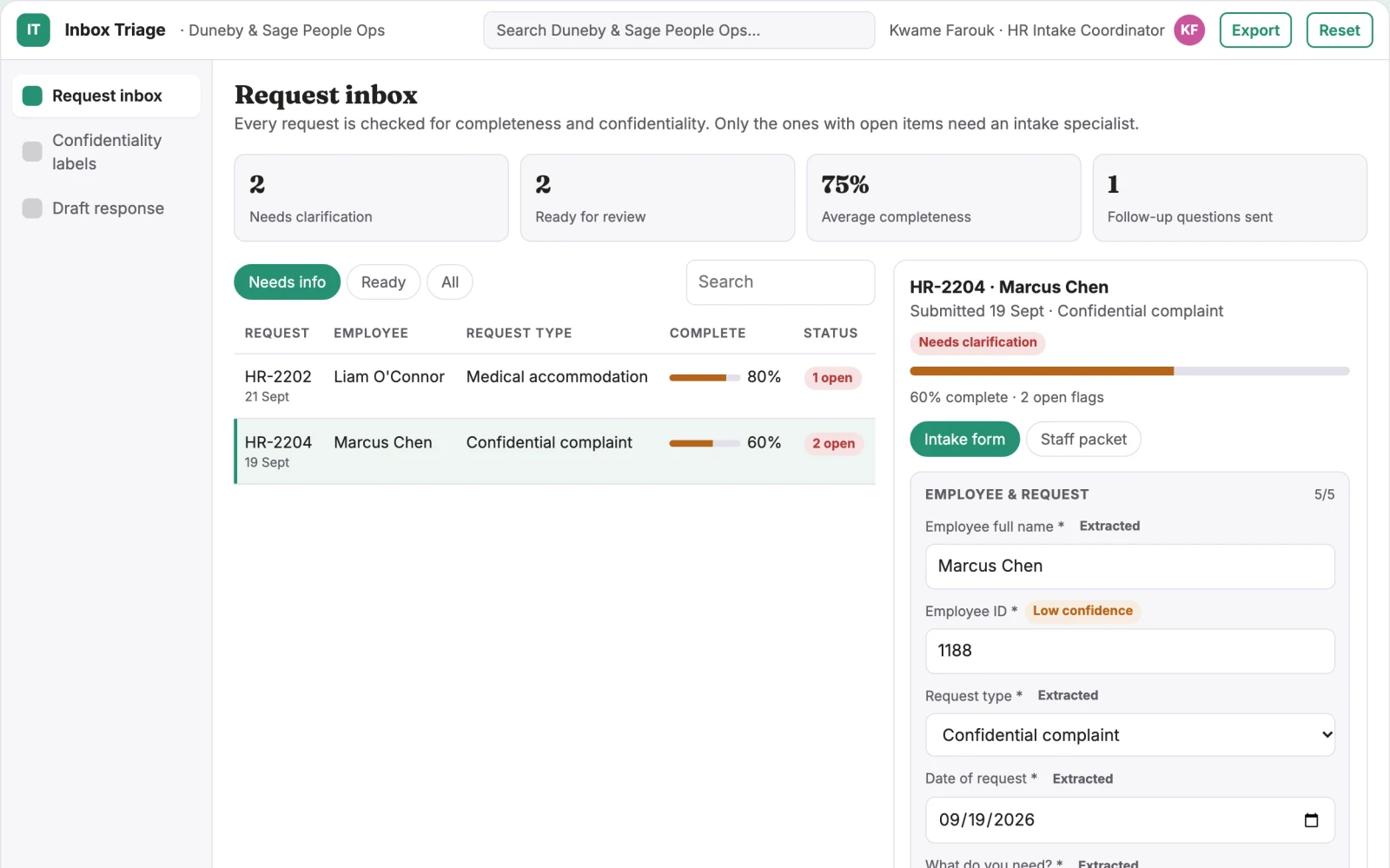Click the Needs clarification status pill
1390x868 pixels.
point(977,342)
